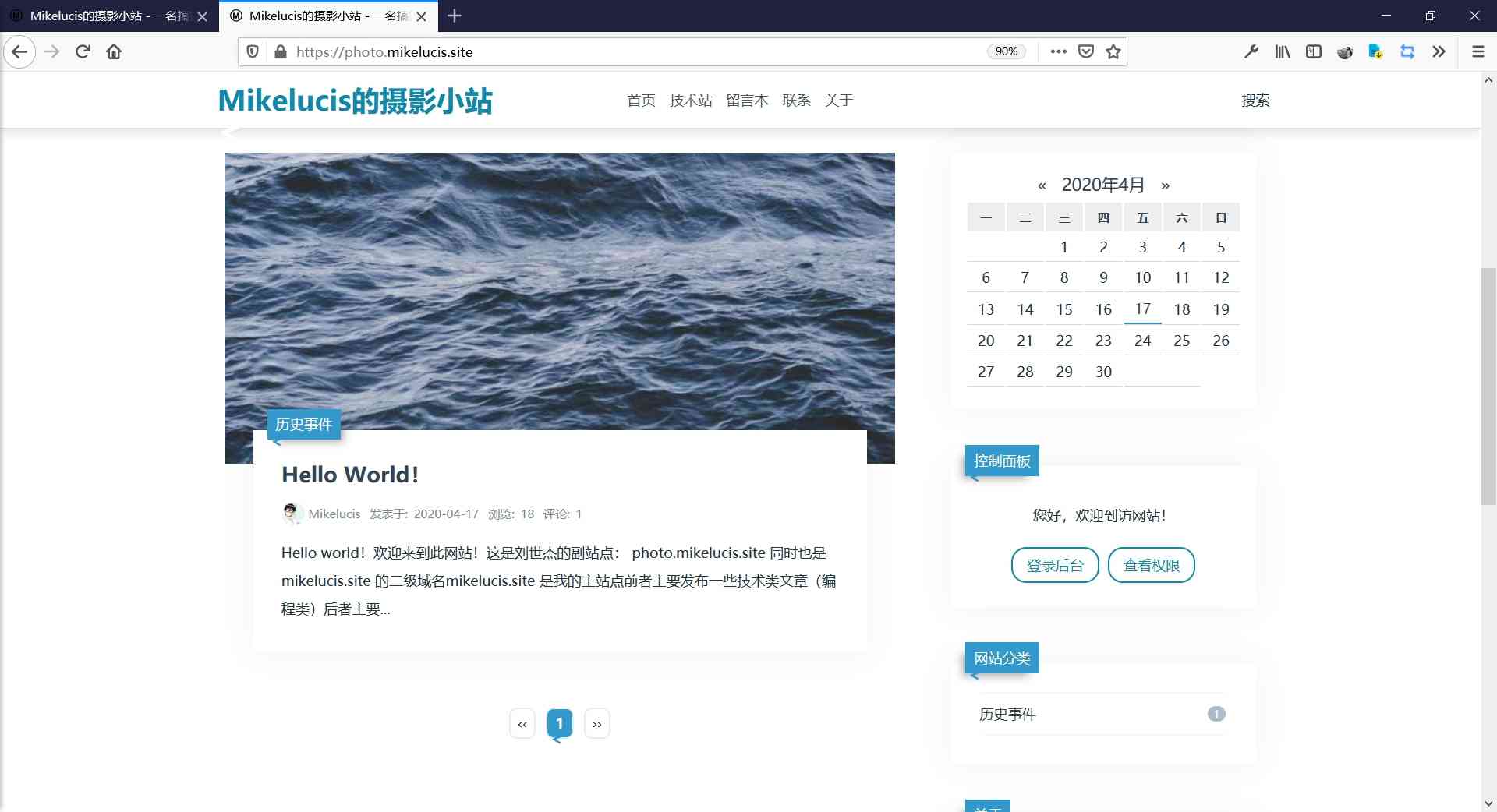Screen dimensions: 1497x812
Task: Switch to the first Mikelucis tab
Action: [108, 16]
